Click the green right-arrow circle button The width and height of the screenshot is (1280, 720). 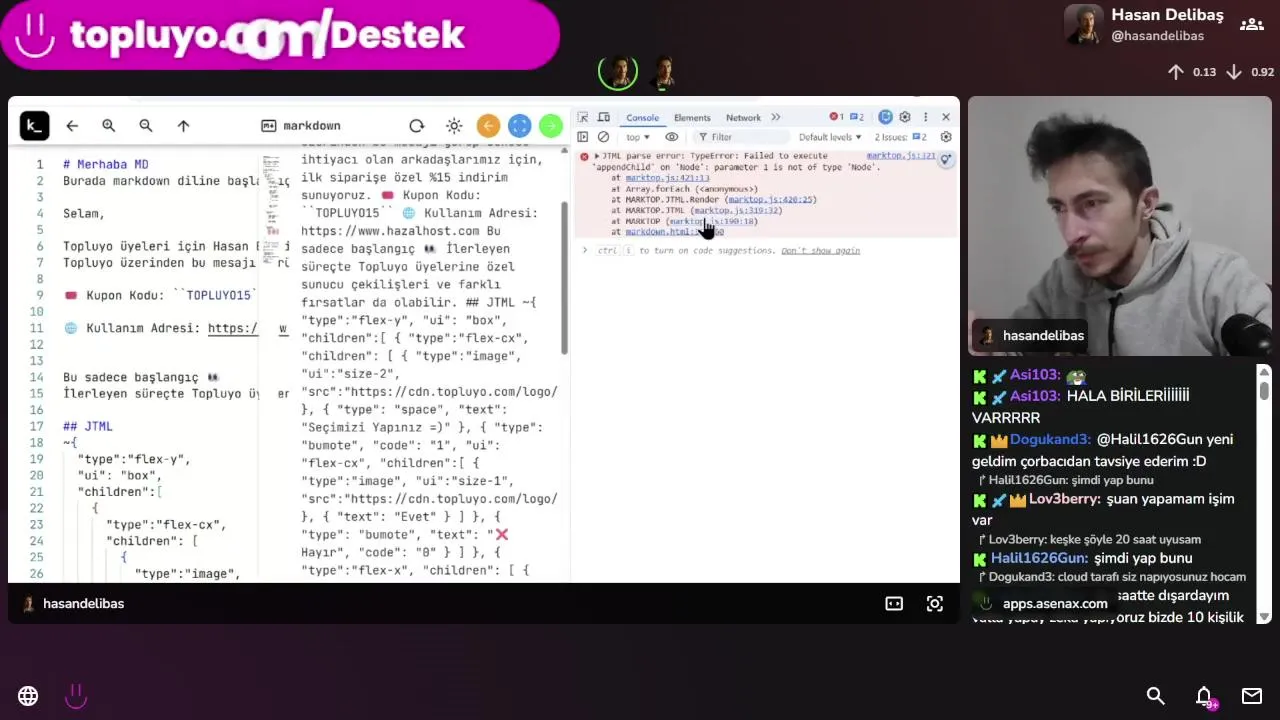pos(550,126)
